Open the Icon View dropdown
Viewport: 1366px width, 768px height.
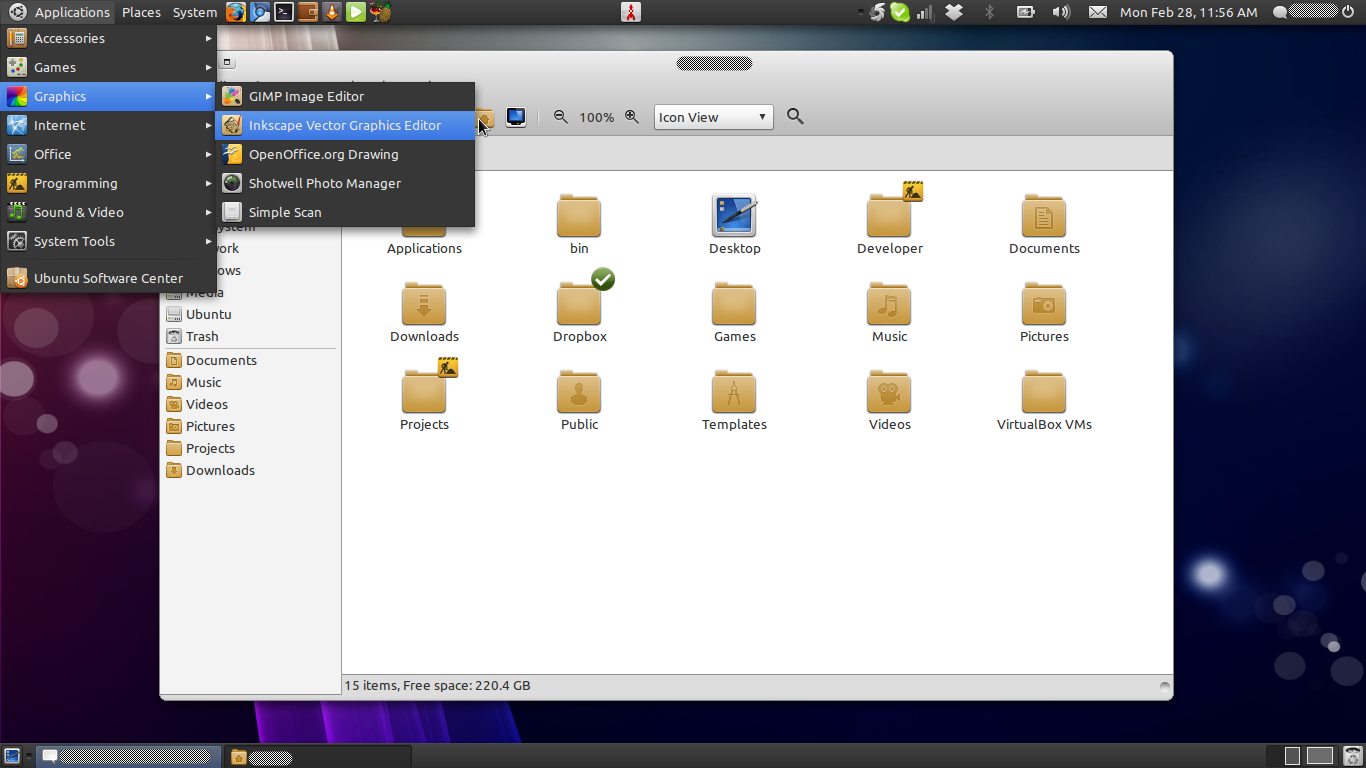[x=714, y=117]
